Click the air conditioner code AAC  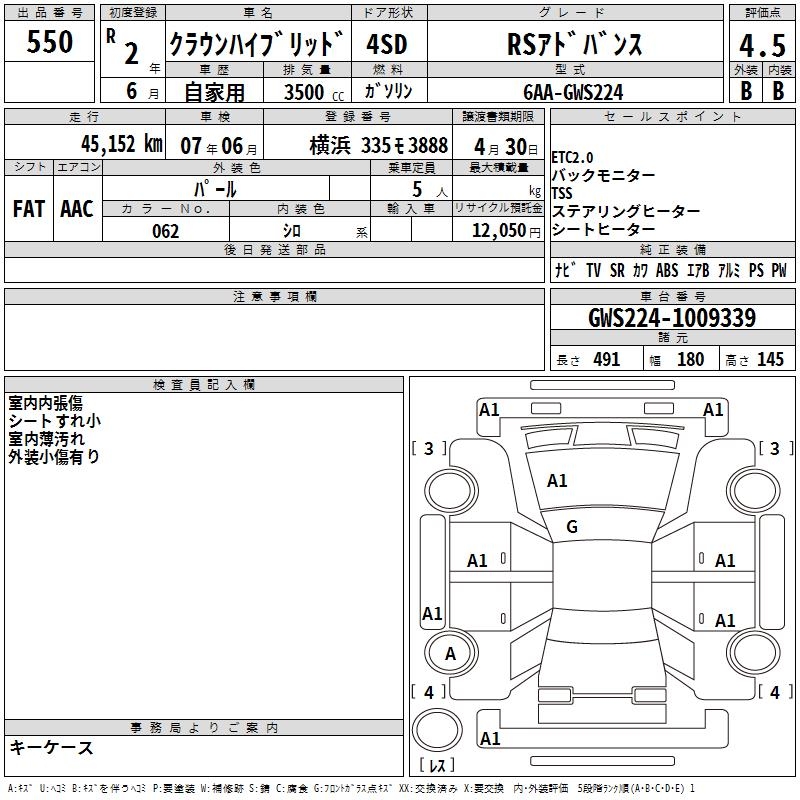[77, 209]
